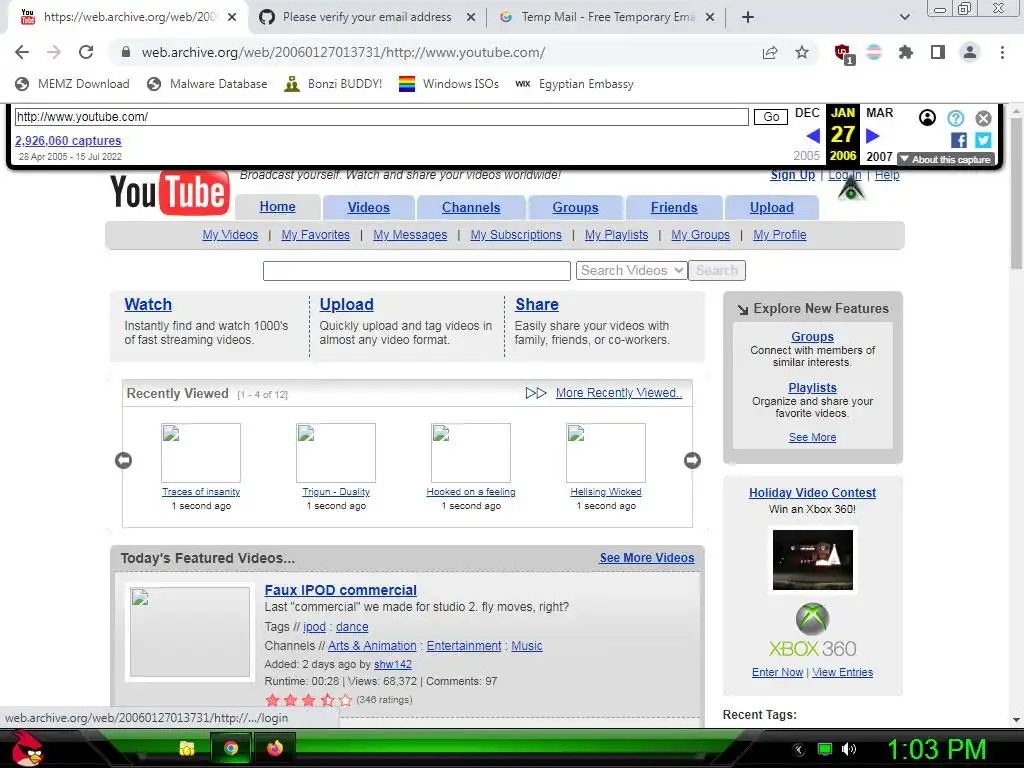Close the GitHub verify email tab
The image size is (1024, 768).
click(x=470, y=17)
